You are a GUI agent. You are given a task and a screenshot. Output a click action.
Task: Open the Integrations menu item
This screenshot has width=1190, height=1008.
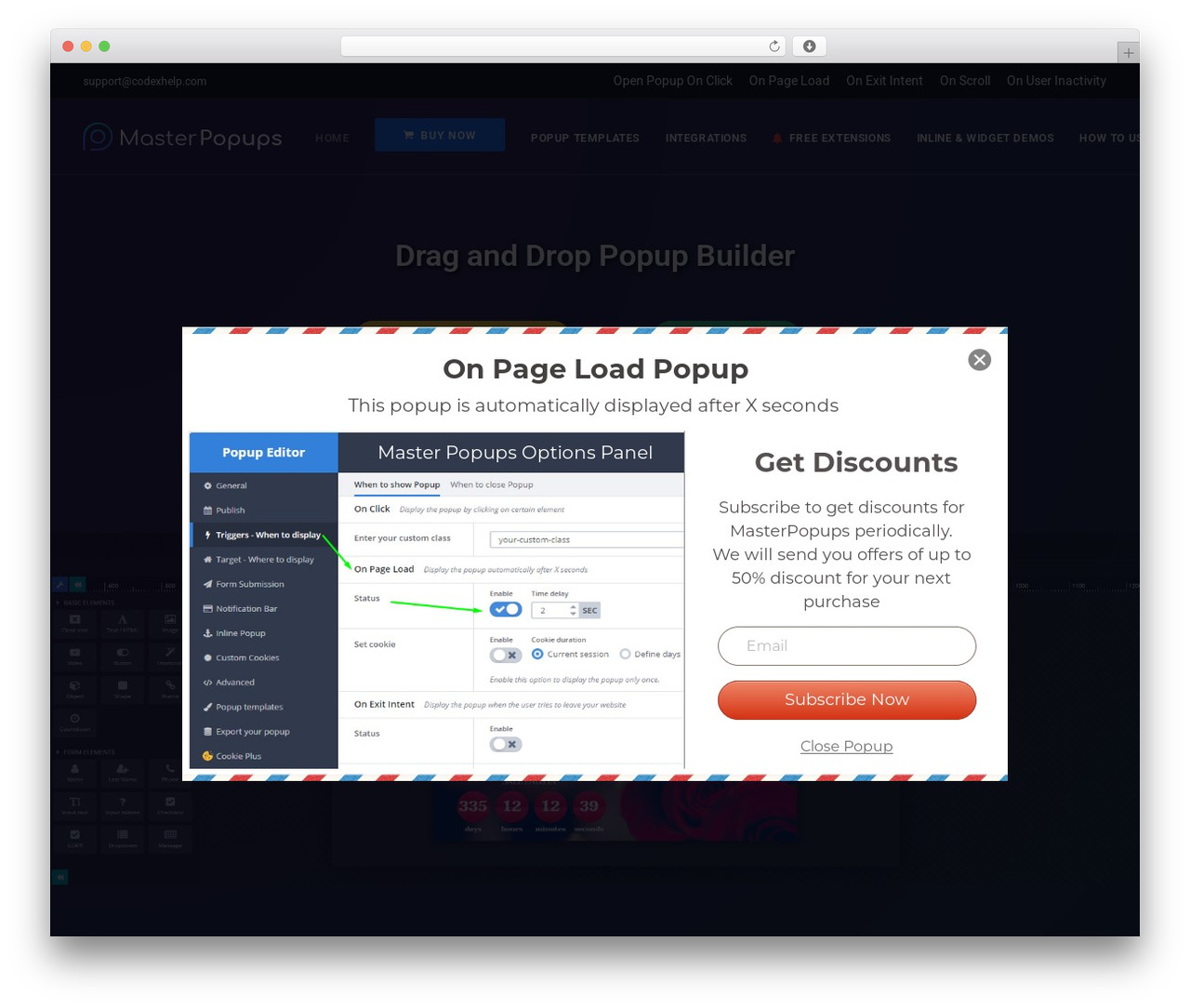706,138
